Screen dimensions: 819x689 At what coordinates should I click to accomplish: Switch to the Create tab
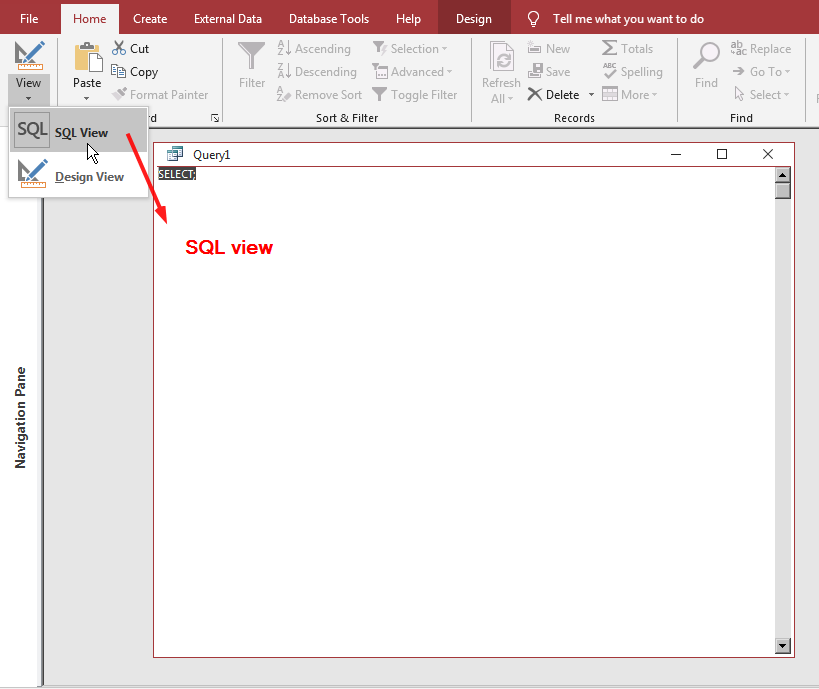pos(149,17)
